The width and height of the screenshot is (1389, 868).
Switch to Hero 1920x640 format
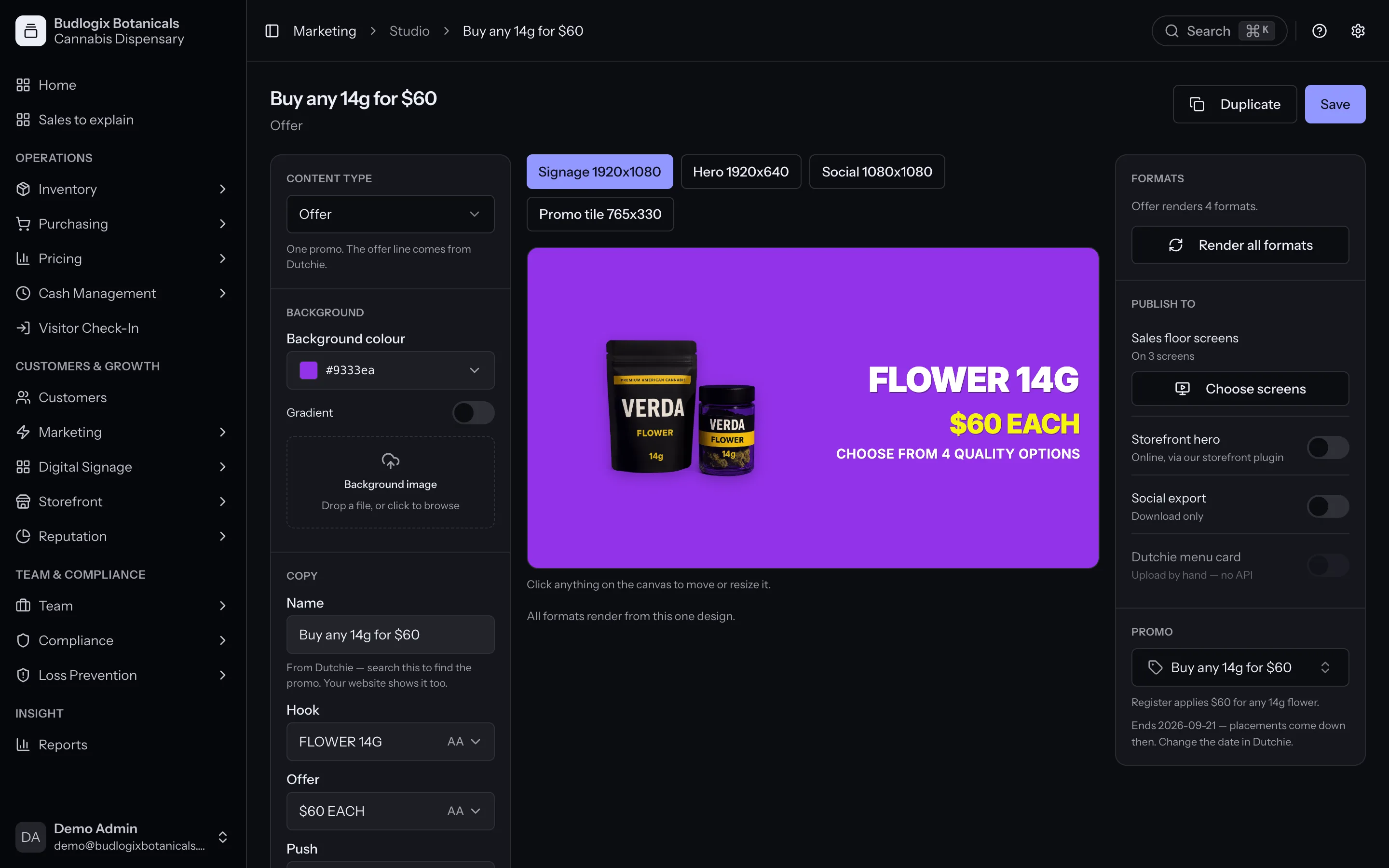click(x=740, y=172)
